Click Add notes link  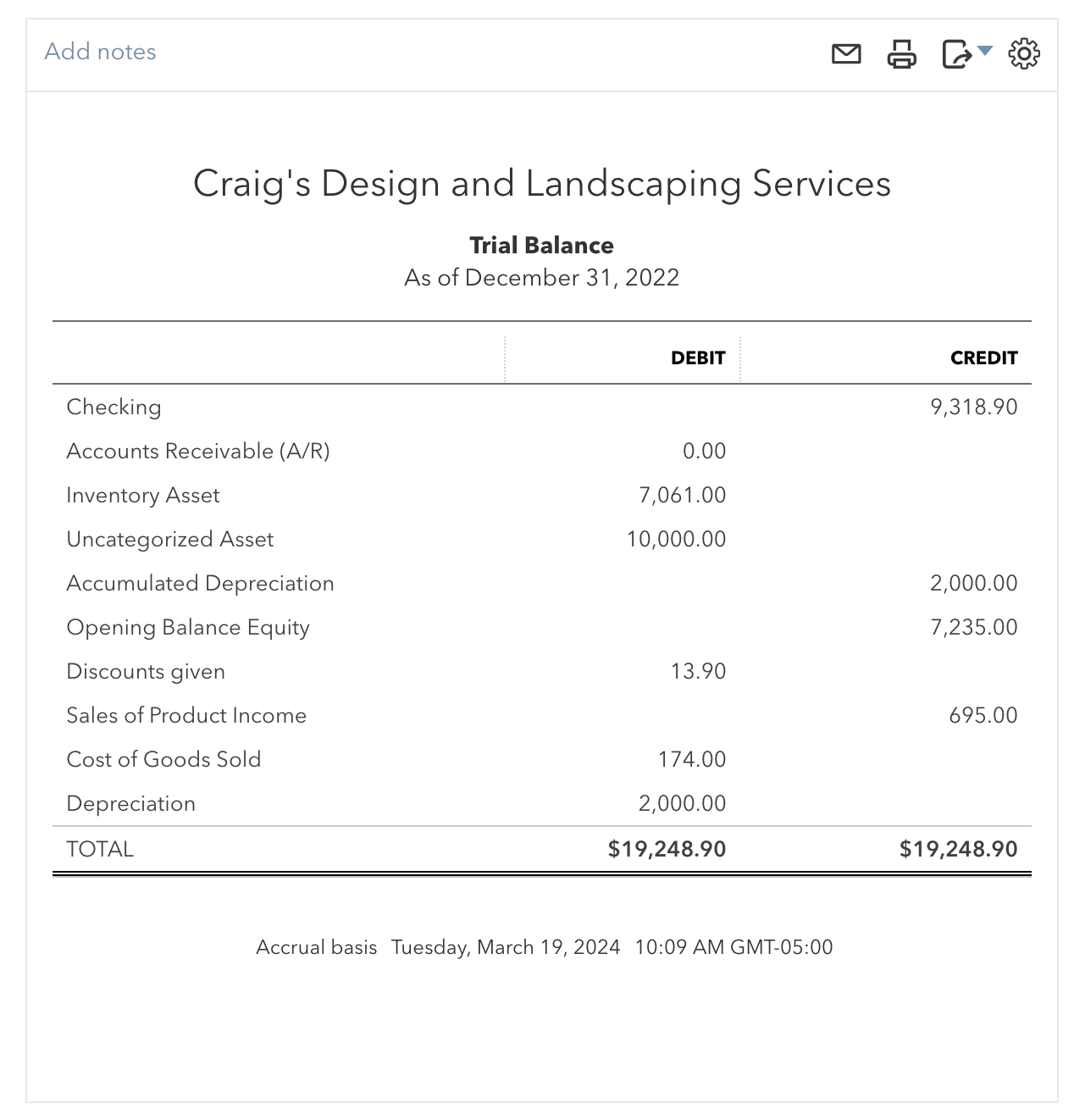click(x=100, y=52)
